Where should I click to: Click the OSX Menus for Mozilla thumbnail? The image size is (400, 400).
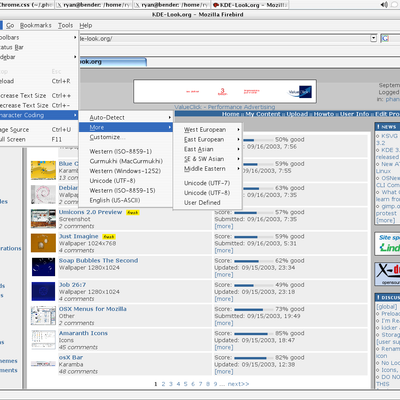(43, 316)
